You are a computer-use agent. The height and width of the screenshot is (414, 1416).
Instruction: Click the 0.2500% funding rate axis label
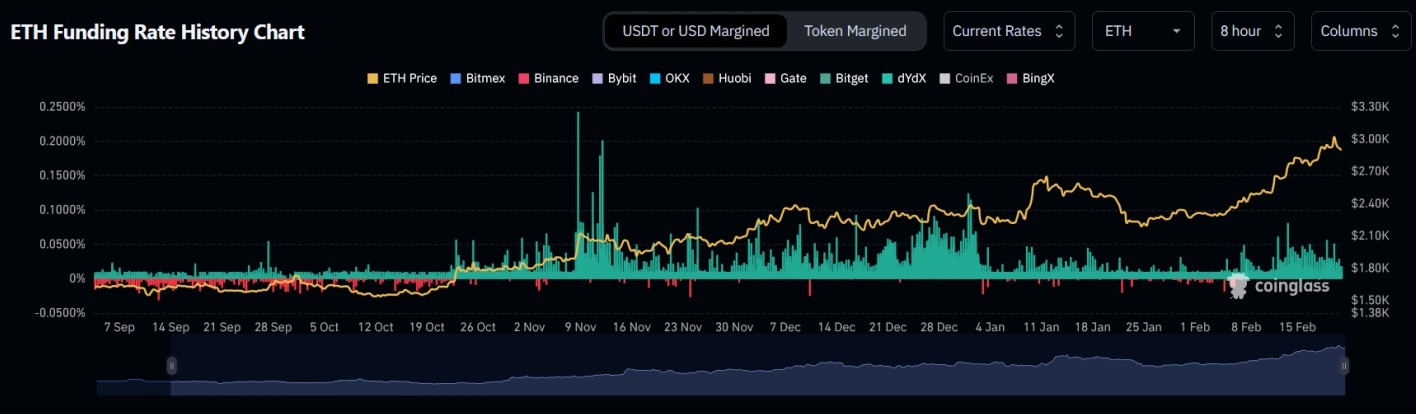[x=63, y=107]
